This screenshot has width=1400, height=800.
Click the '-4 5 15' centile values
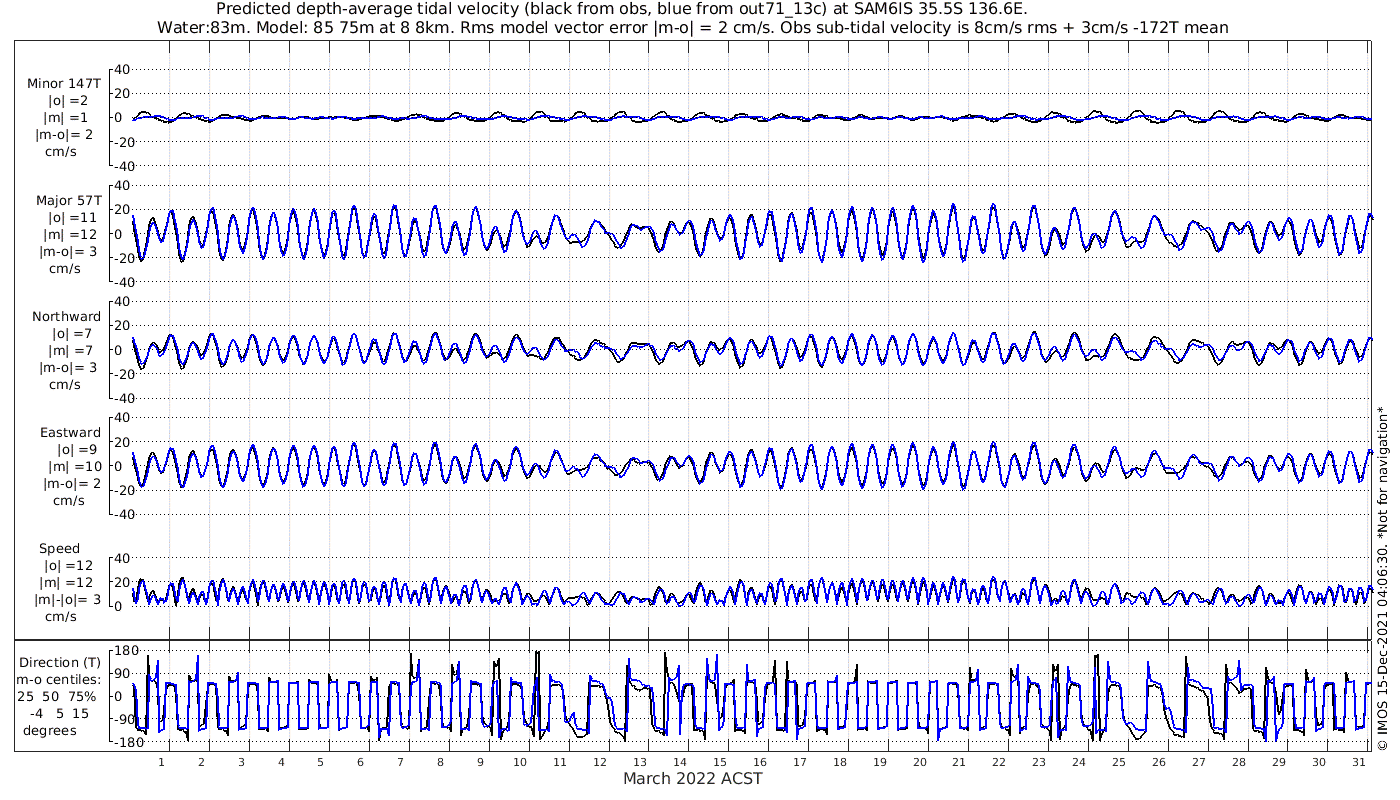tap(59, 713)
